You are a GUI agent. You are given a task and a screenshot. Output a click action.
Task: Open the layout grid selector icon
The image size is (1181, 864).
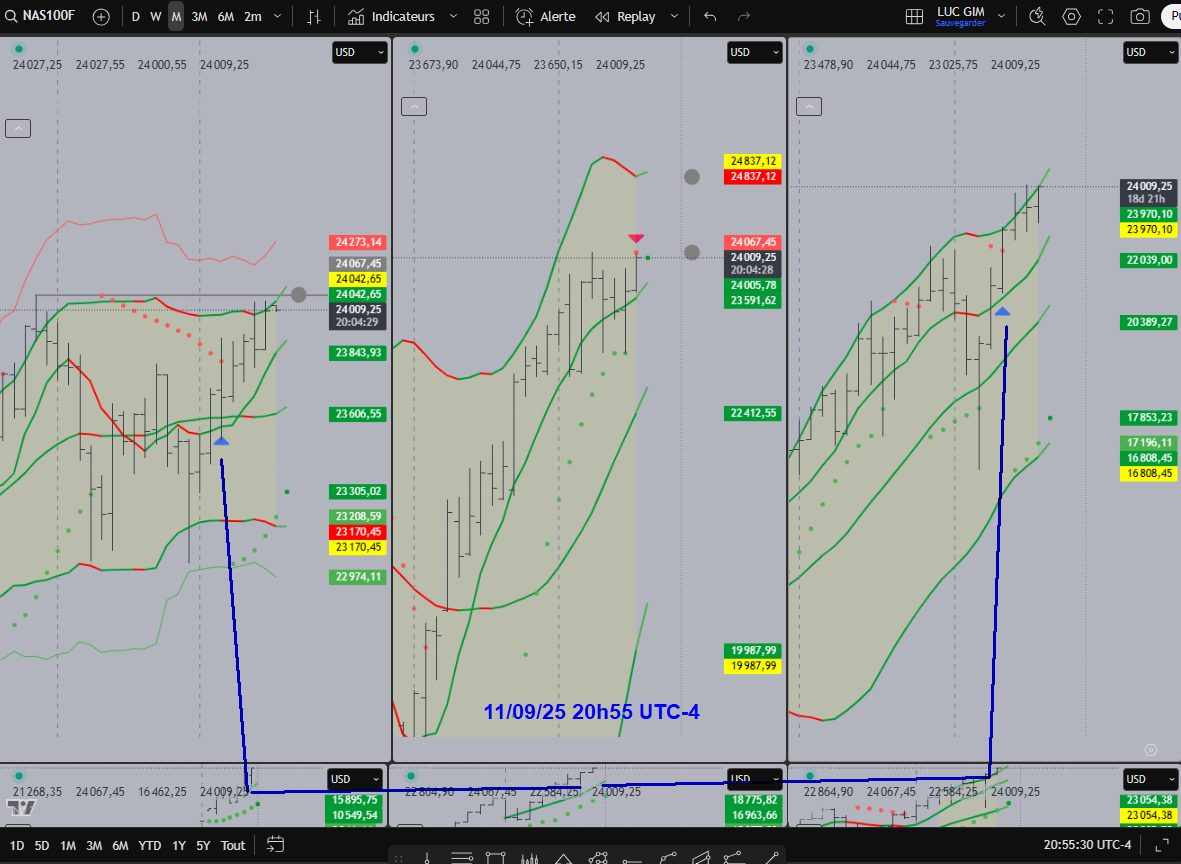point(914,17)
